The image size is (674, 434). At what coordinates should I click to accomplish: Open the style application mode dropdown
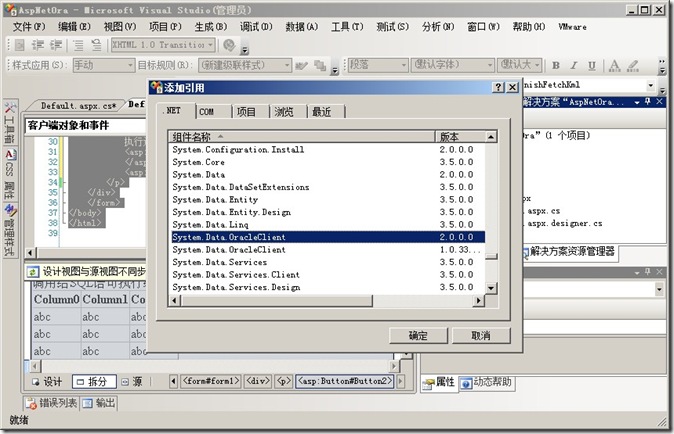coord(104,65)
